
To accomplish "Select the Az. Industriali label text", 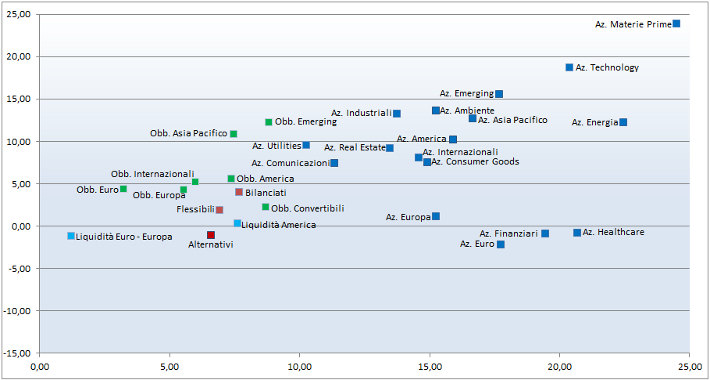I will [361, 113].
